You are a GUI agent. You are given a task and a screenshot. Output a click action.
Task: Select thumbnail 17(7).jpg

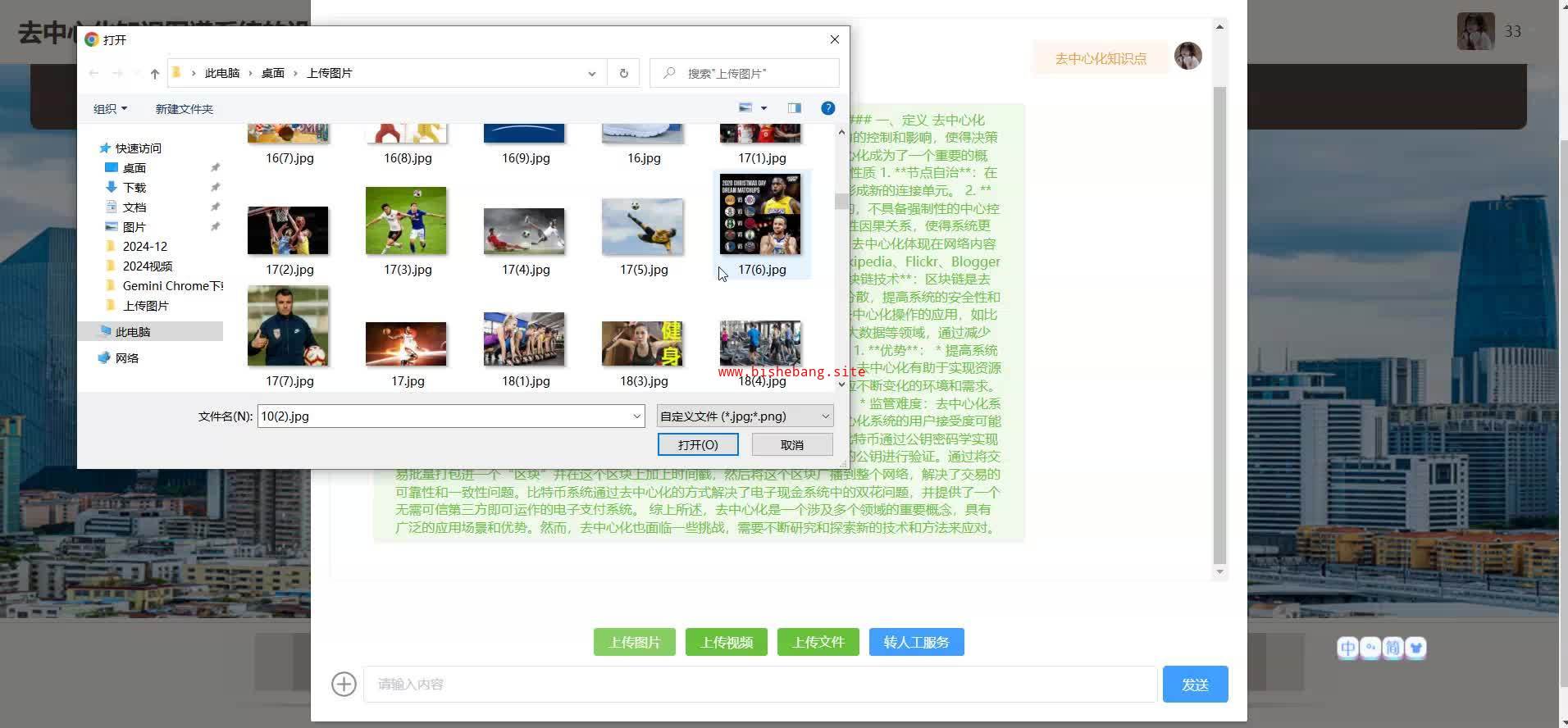pyautogui.click(x=289, y=326)
